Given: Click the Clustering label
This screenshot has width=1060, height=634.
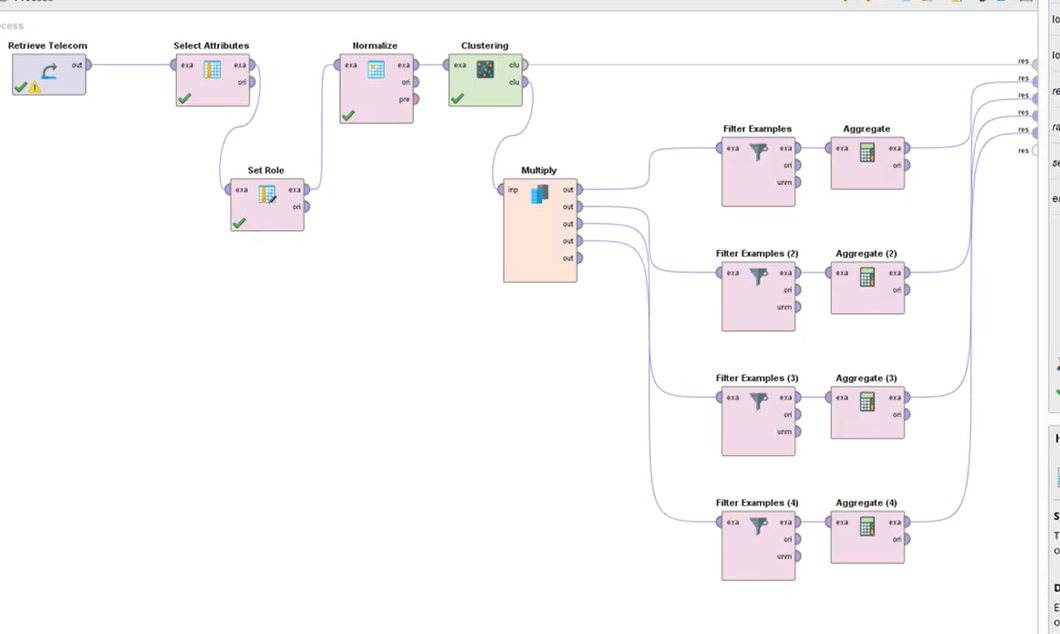Looking at the screenshot, I should pyautogui.click(x=485, y=45).
